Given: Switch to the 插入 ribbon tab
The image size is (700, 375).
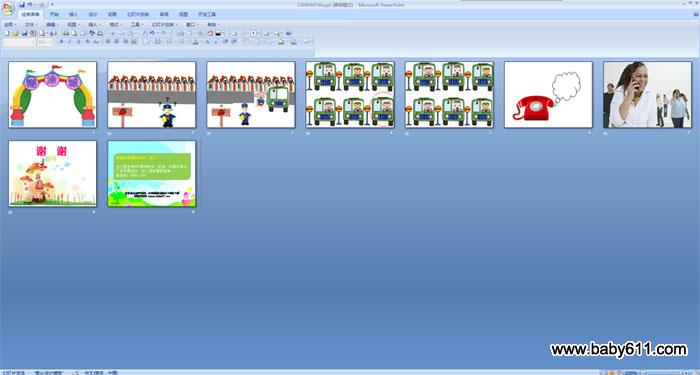Looking at the screenshot, I should 74,14.
